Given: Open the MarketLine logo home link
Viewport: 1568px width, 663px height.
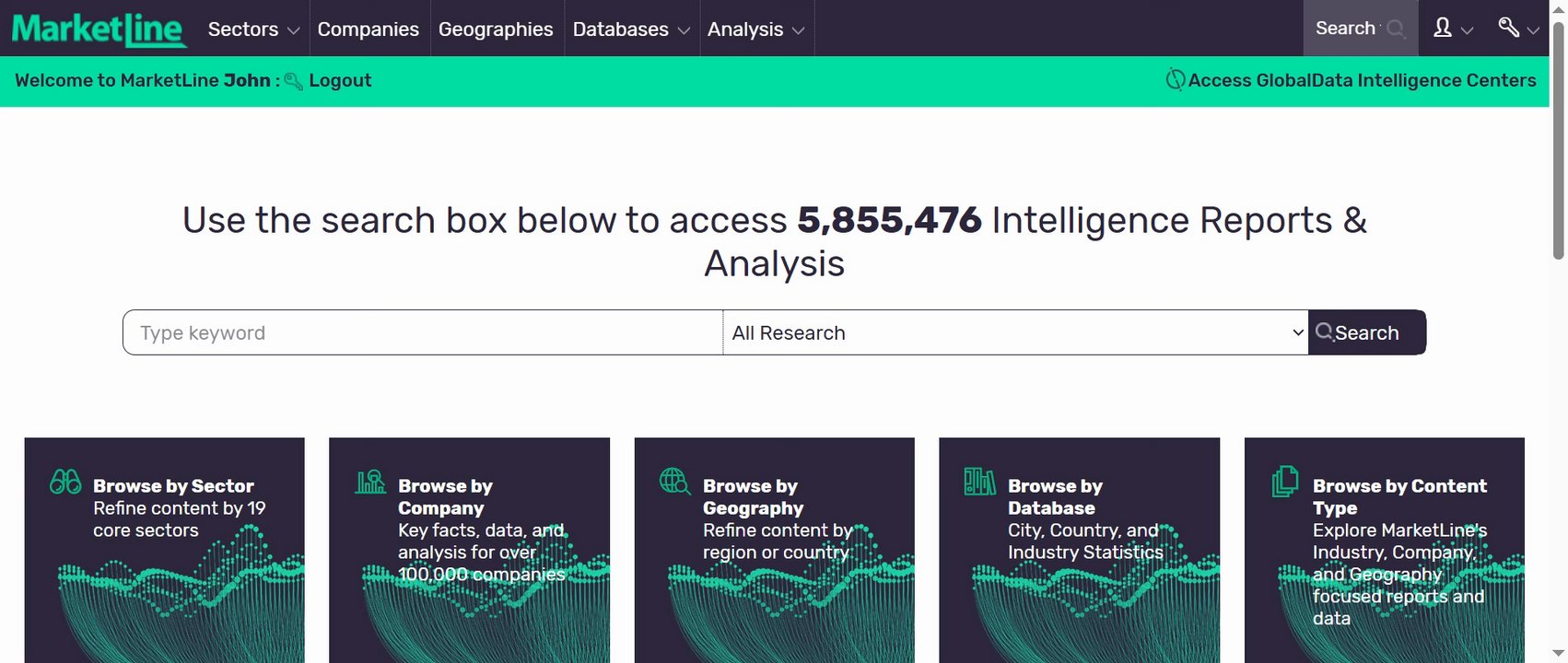Looking at the screenshot, I should [99, 29].
